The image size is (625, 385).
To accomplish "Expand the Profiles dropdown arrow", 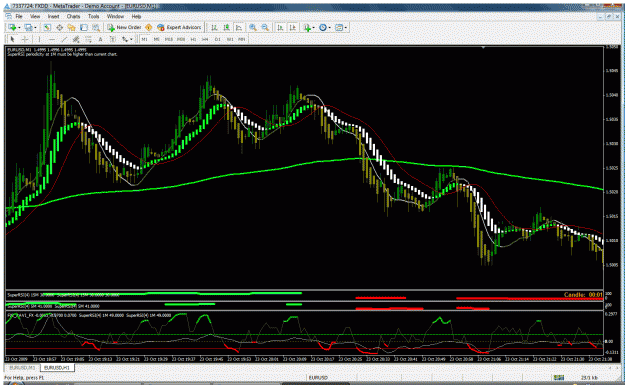I will coord(35,28).
